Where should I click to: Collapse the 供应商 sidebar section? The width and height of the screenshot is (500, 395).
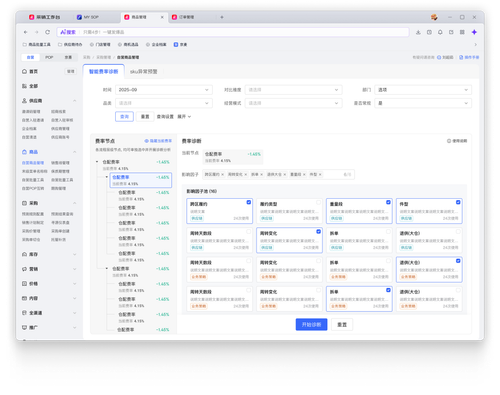point(75,101)
